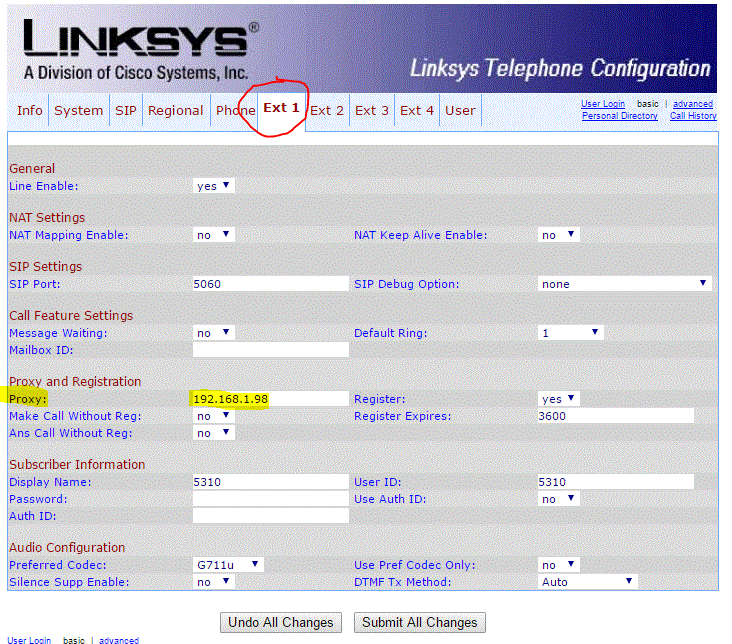Click the bottom User Login link
Image resolution: width=732 pixels, height=644 pixels.
point(29,640)
